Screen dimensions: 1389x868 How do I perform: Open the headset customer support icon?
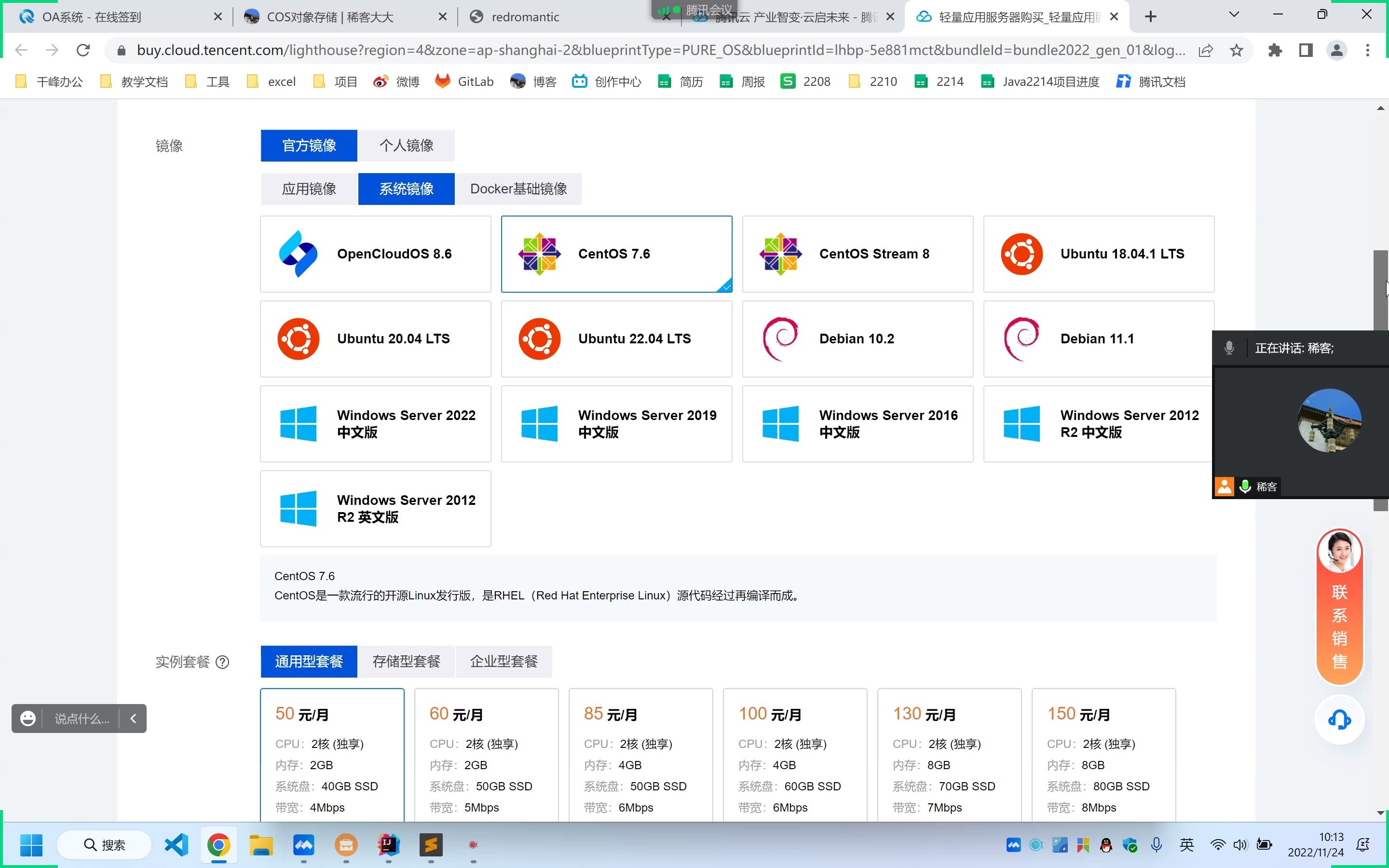1340,719
